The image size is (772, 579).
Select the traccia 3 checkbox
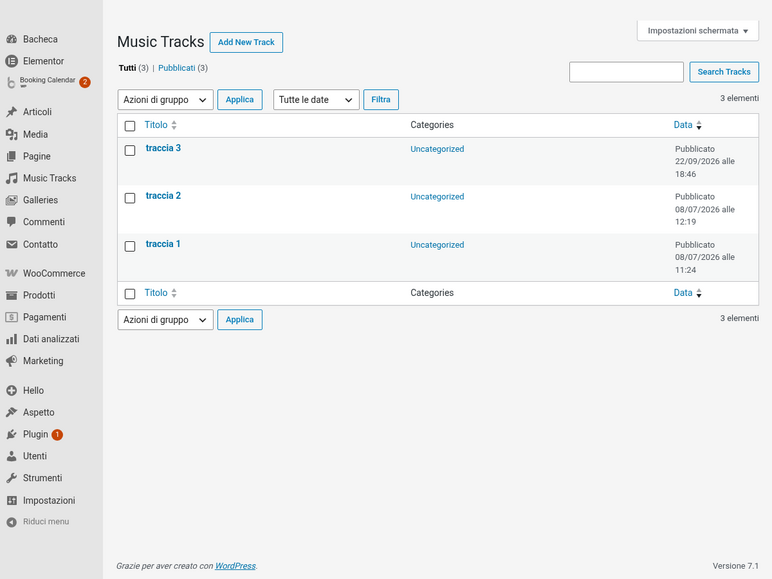tap(130, 150)
